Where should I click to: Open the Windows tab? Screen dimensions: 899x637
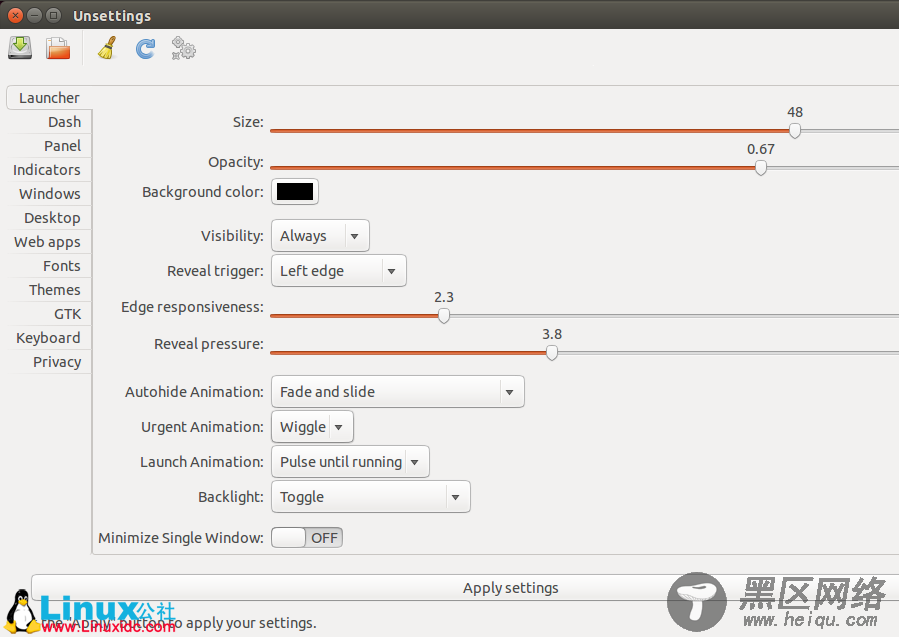tap(49, 194)
